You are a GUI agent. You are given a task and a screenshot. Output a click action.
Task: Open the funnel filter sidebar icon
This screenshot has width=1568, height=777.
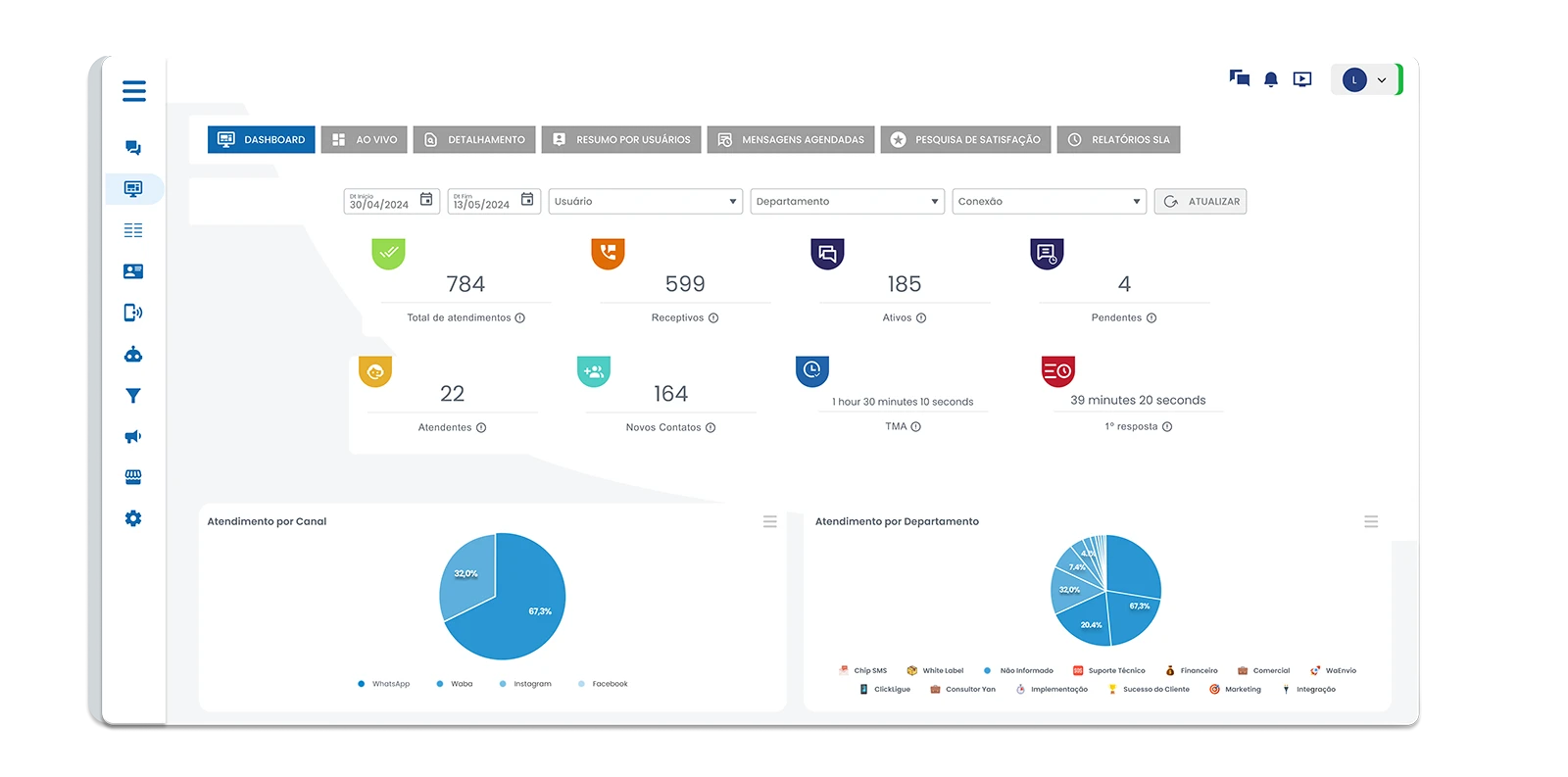click(133, 396)
